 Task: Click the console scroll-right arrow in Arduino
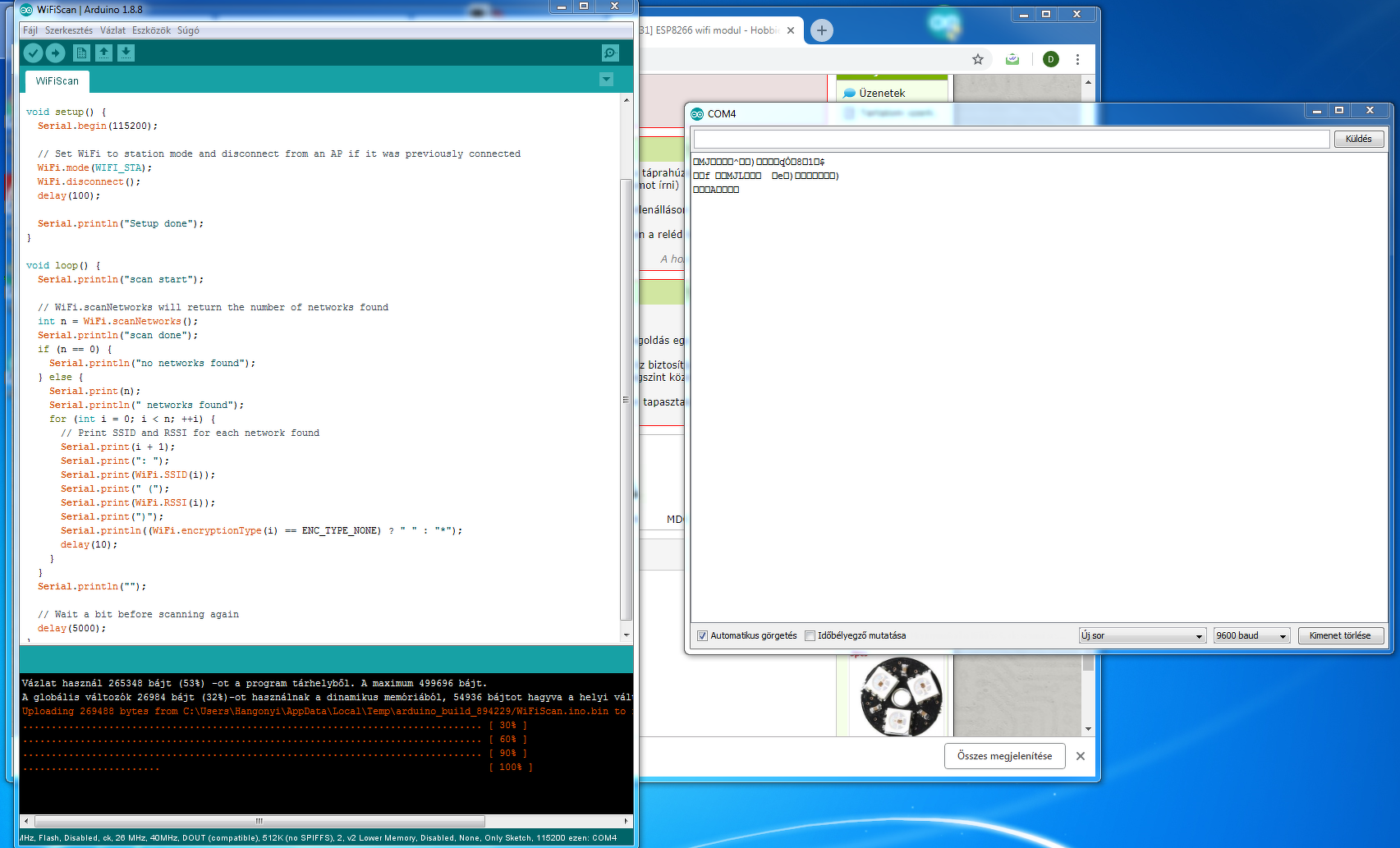click(x=627, y=821)
